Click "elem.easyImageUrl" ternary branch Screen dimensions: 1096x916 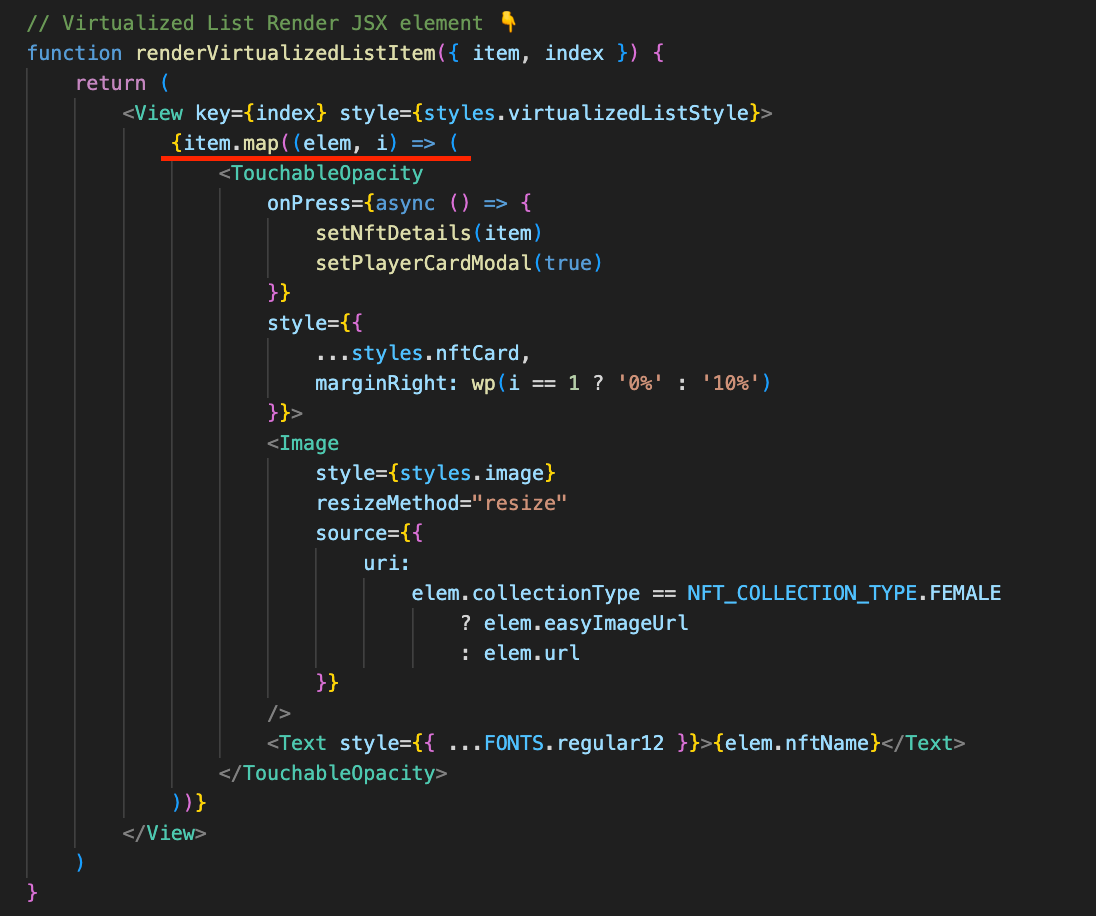click(586, 623)
